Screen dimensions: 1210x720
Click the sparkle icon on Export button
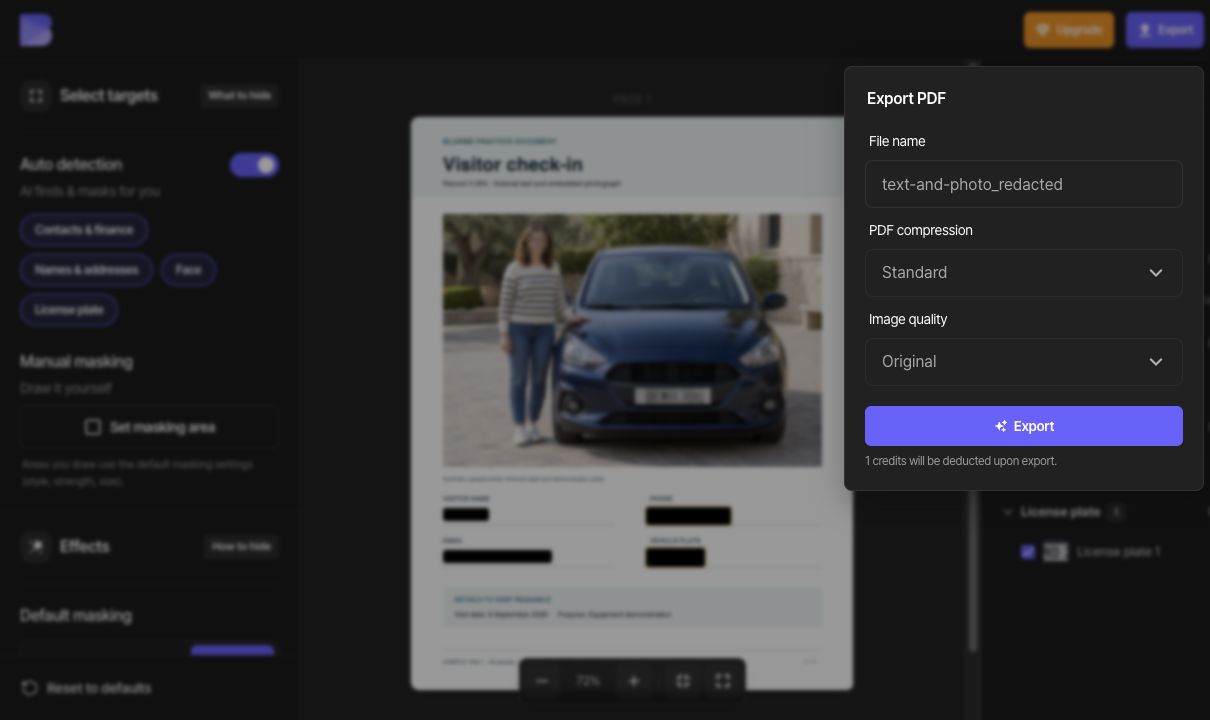point(1001,426)
